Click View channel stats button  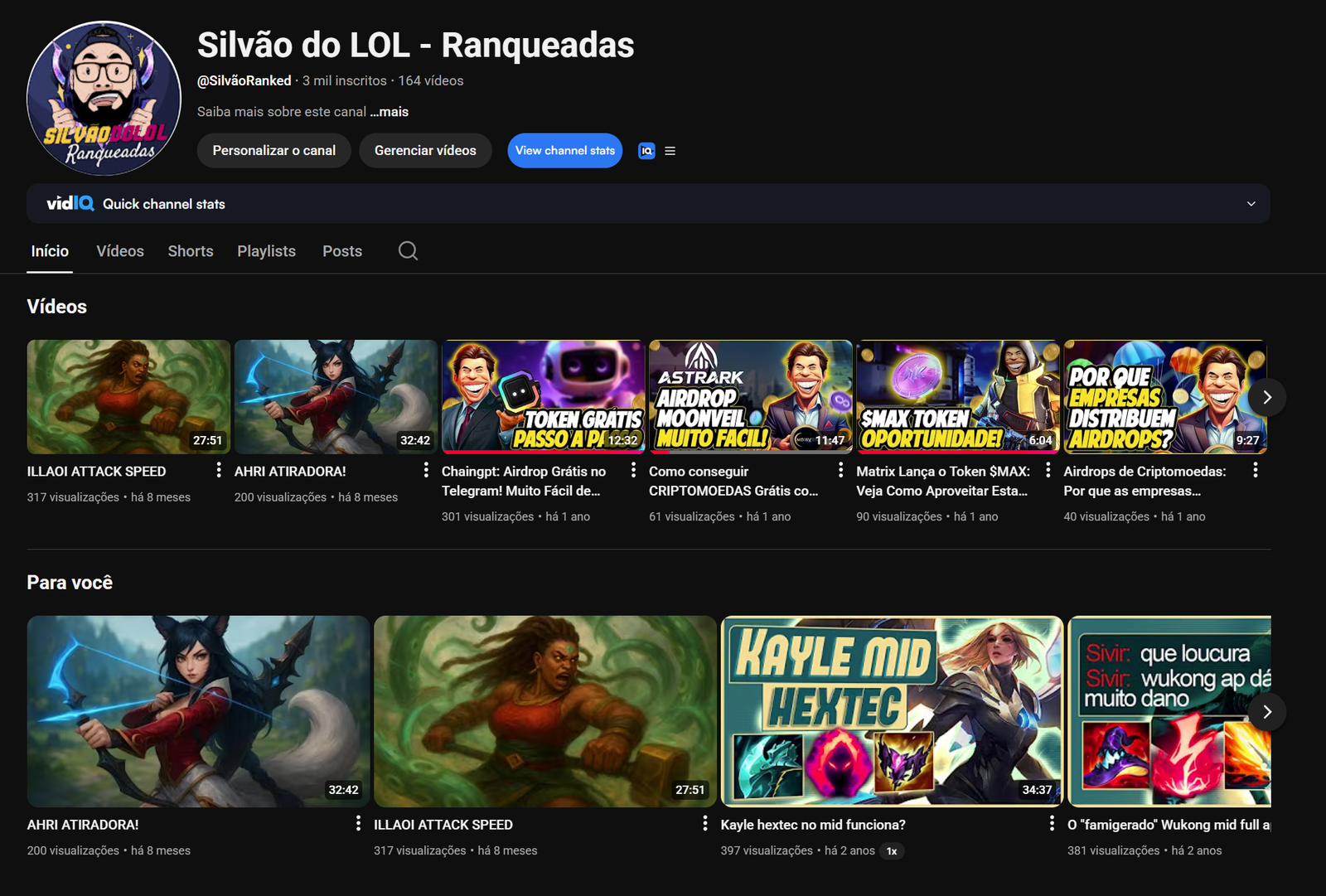(x=565, y=151)
